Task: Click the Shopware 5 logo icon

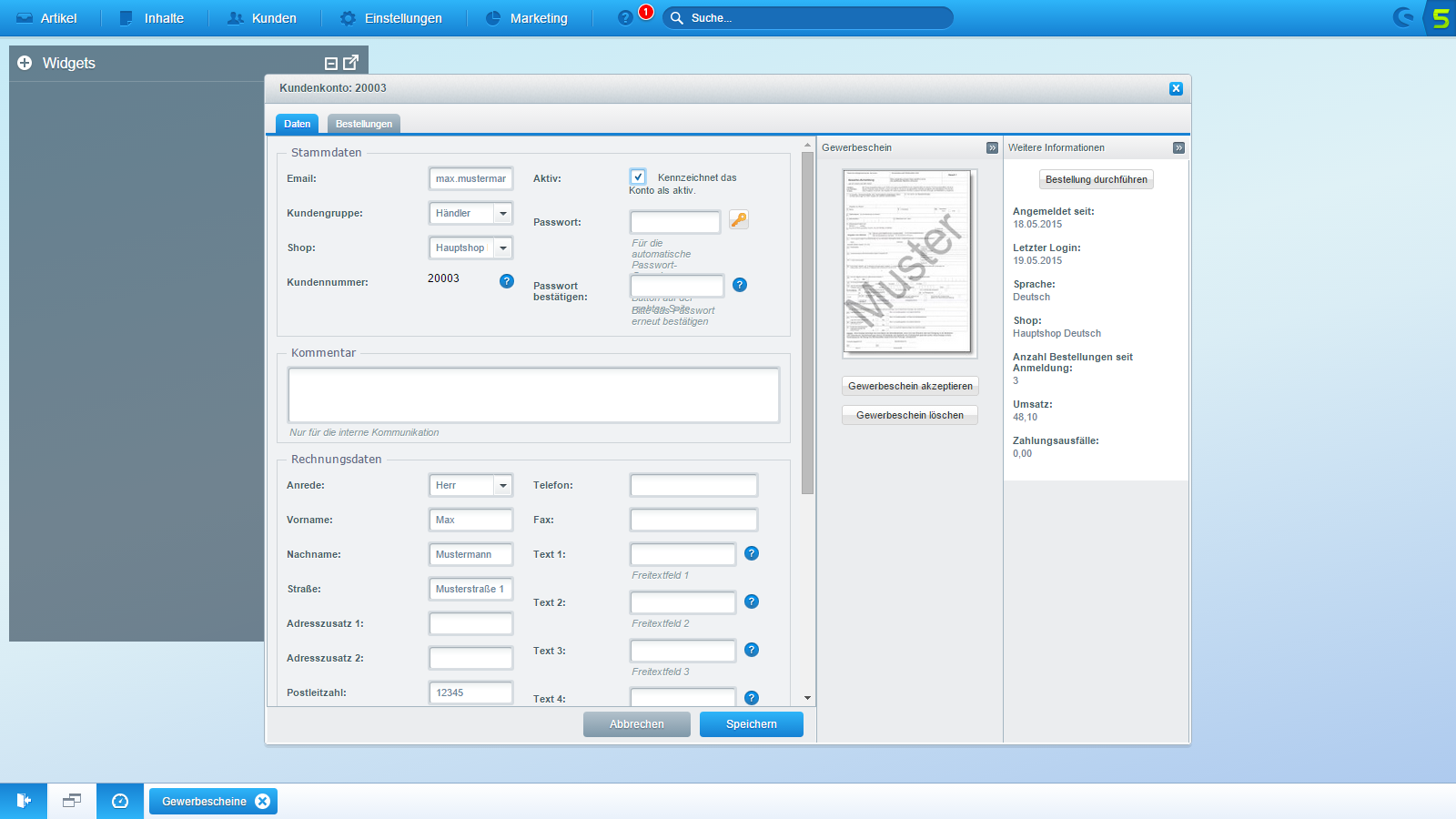Action: [1441, 18]
